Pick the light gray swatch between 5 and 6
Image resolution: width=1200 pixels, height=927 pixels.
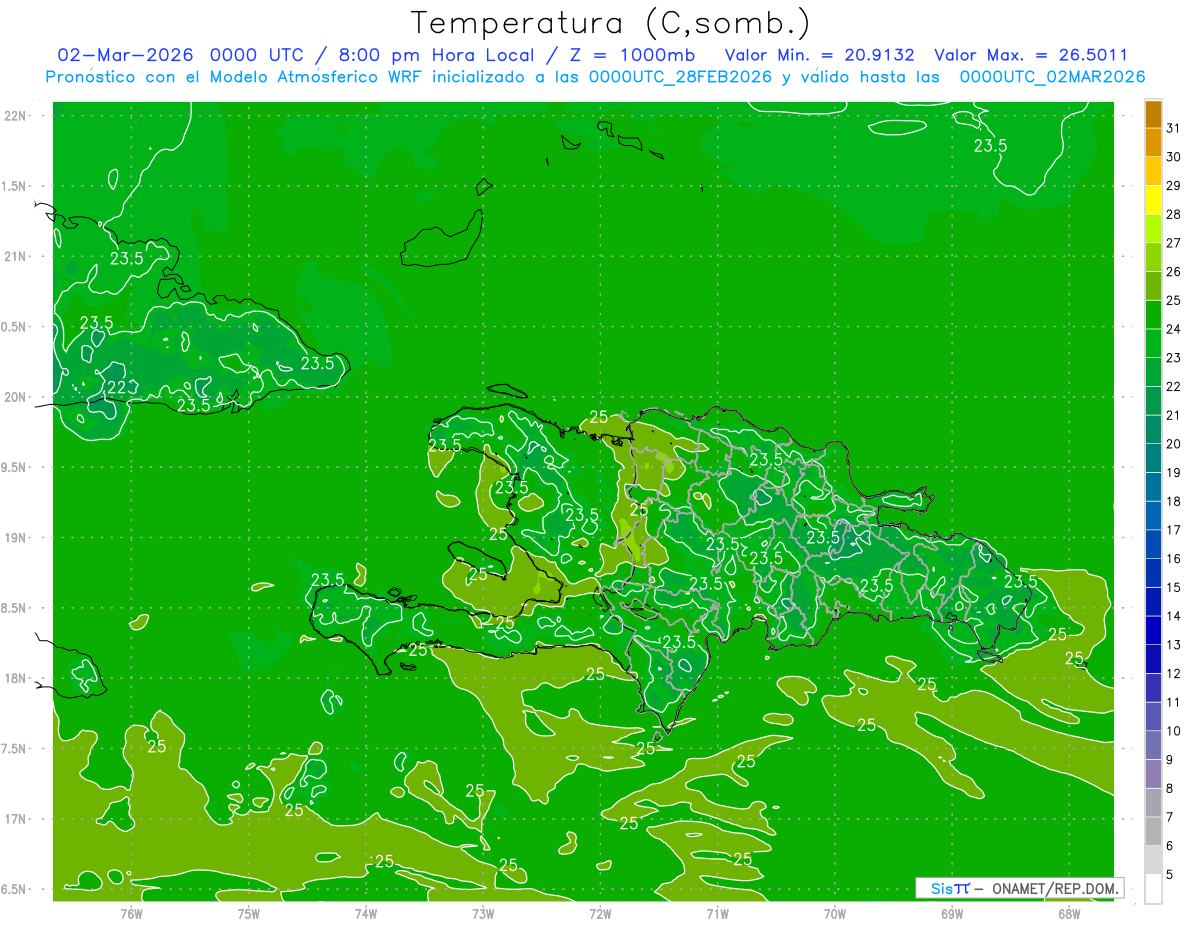(x=1153, y=860)
